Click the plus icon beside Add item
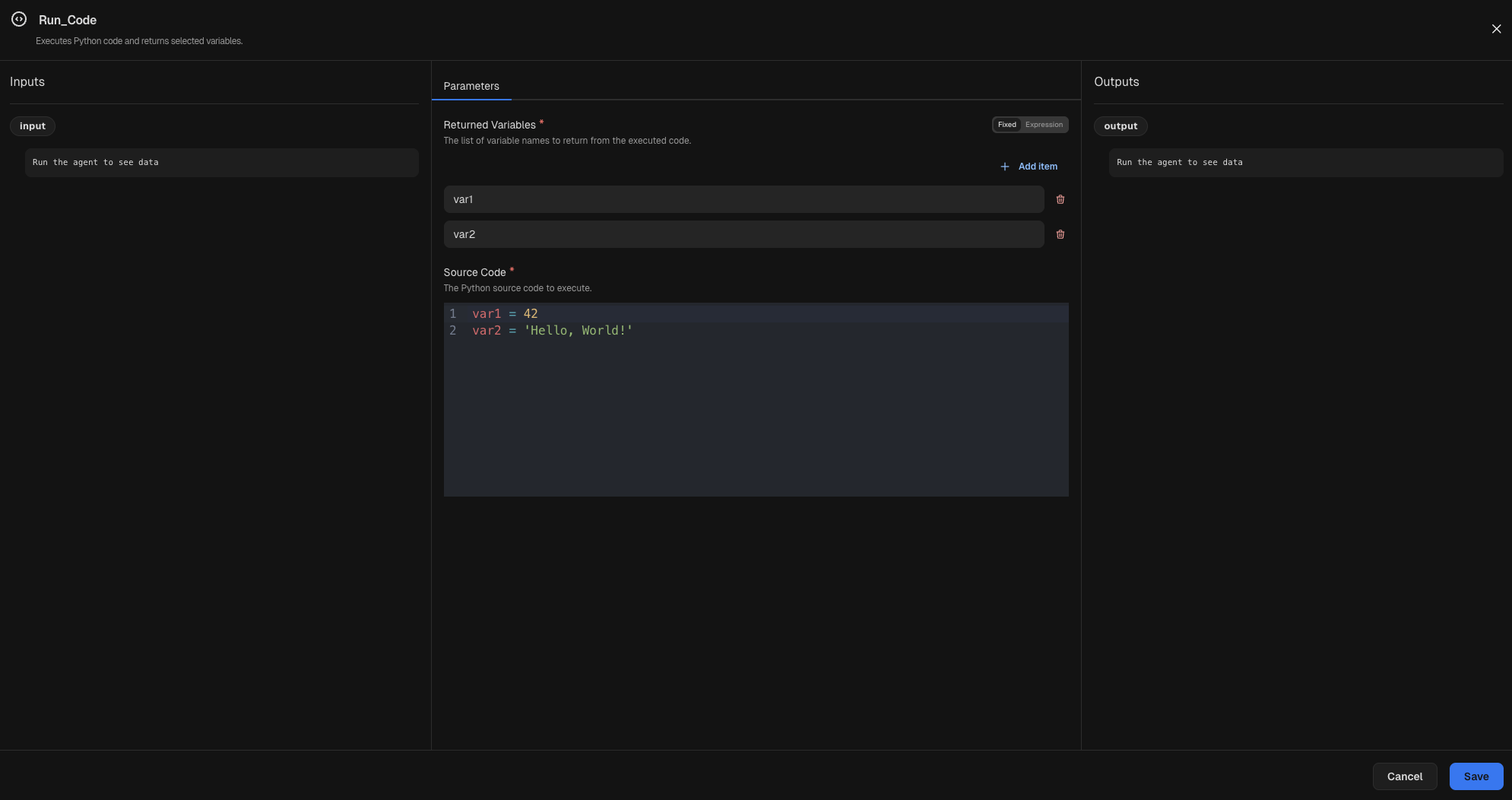The height and width of the screenshot is (800, 1512). pos(1003,166)
